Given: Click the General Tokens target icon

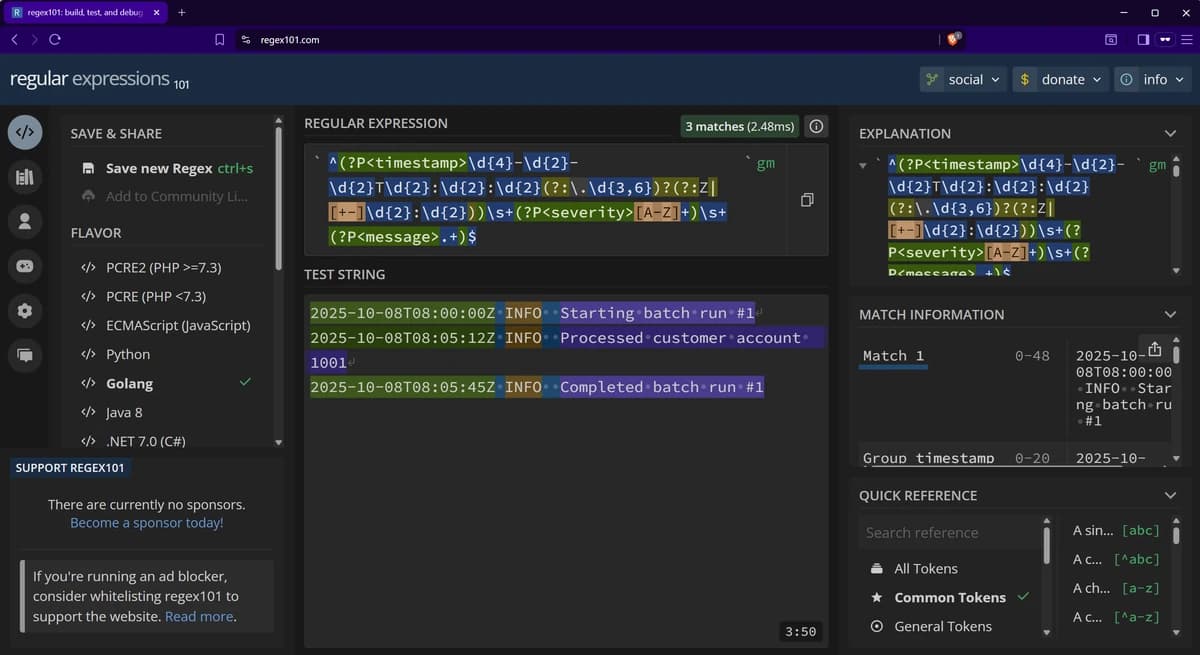Looking at the screenshot, I should 877,626.
